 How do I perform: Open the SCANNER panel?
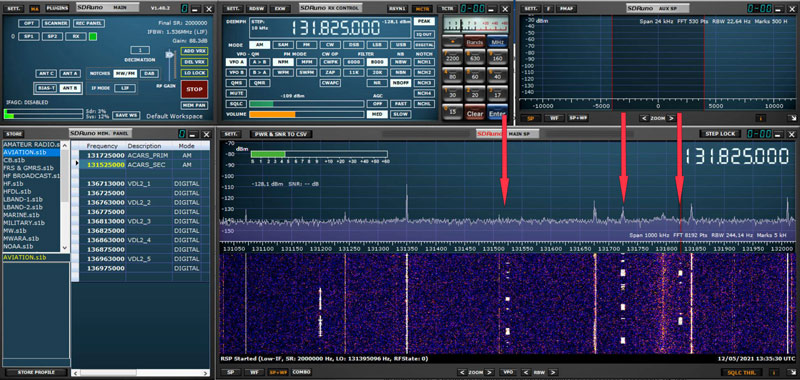click(x=56, y=23)
